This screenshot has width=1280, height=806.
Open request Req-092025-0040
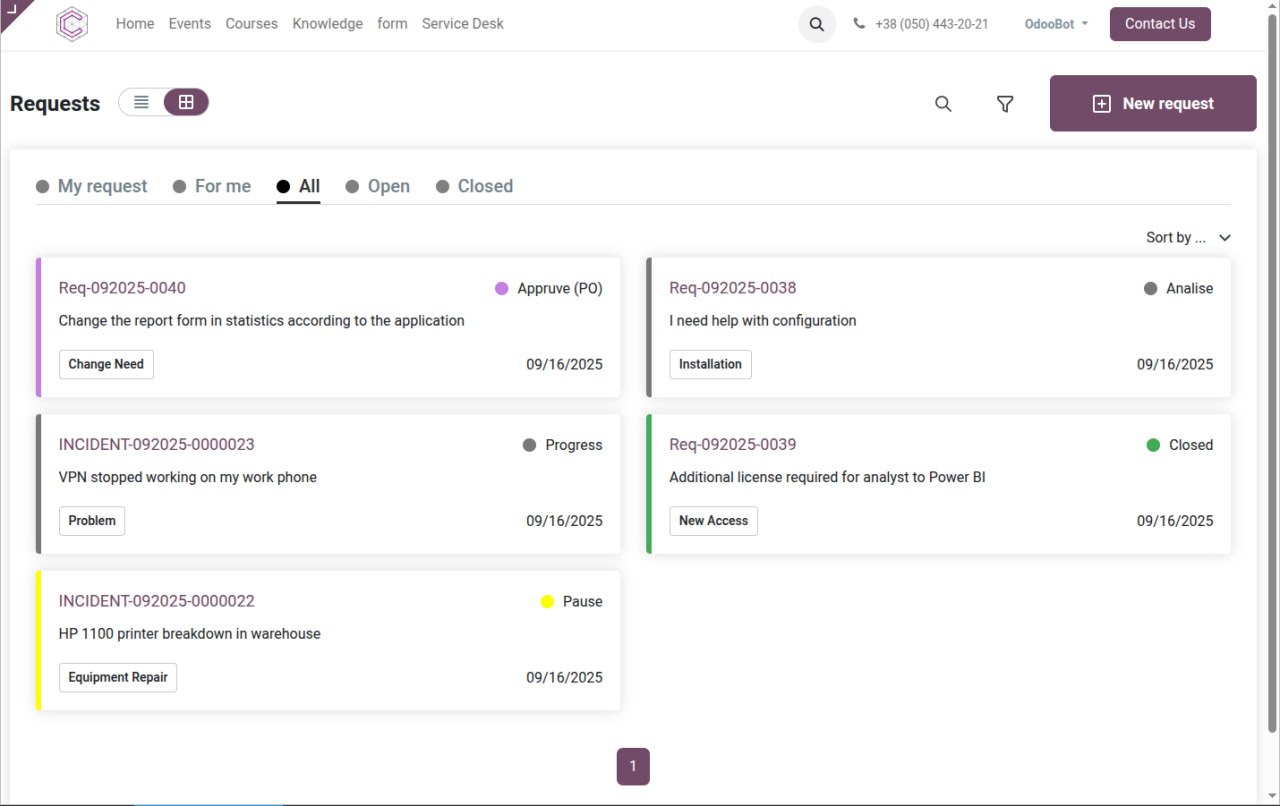(122, 288)
